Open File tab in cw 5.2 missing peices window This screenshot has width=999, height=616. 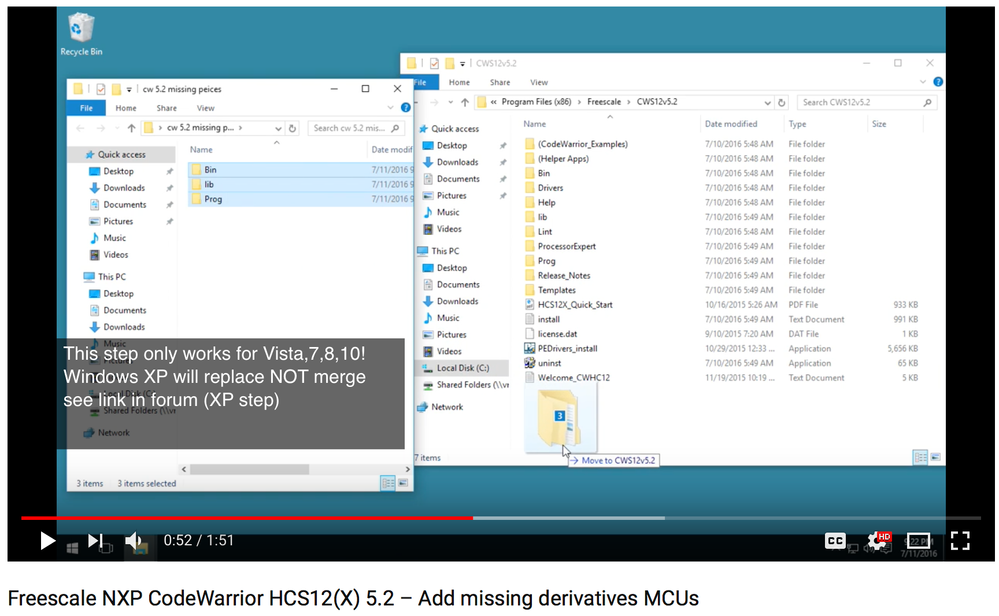pos(86,108)
